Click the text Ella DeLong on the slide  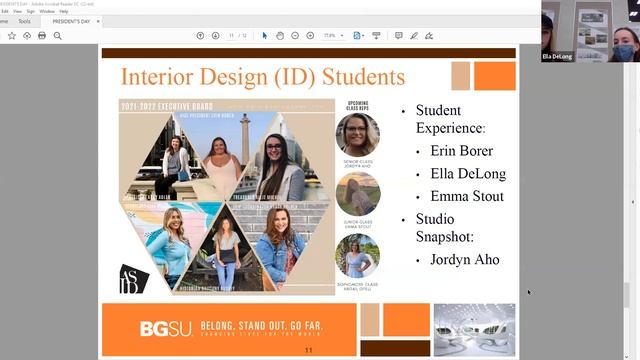[x=468, y=174]
